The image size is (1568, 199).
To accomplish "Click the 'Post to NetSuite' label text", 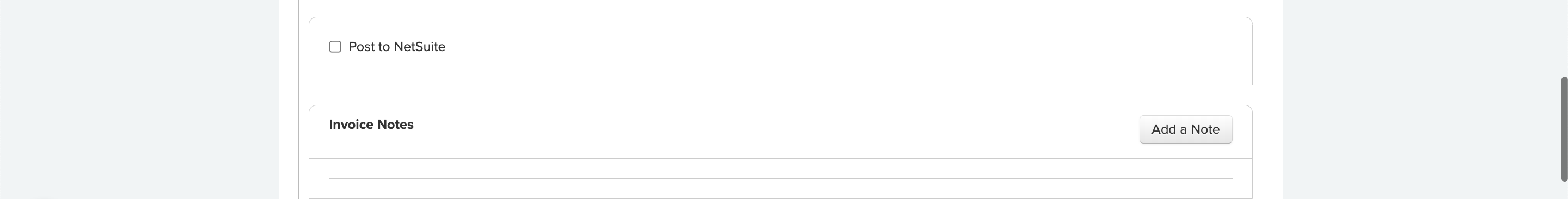I will point(397,47).
